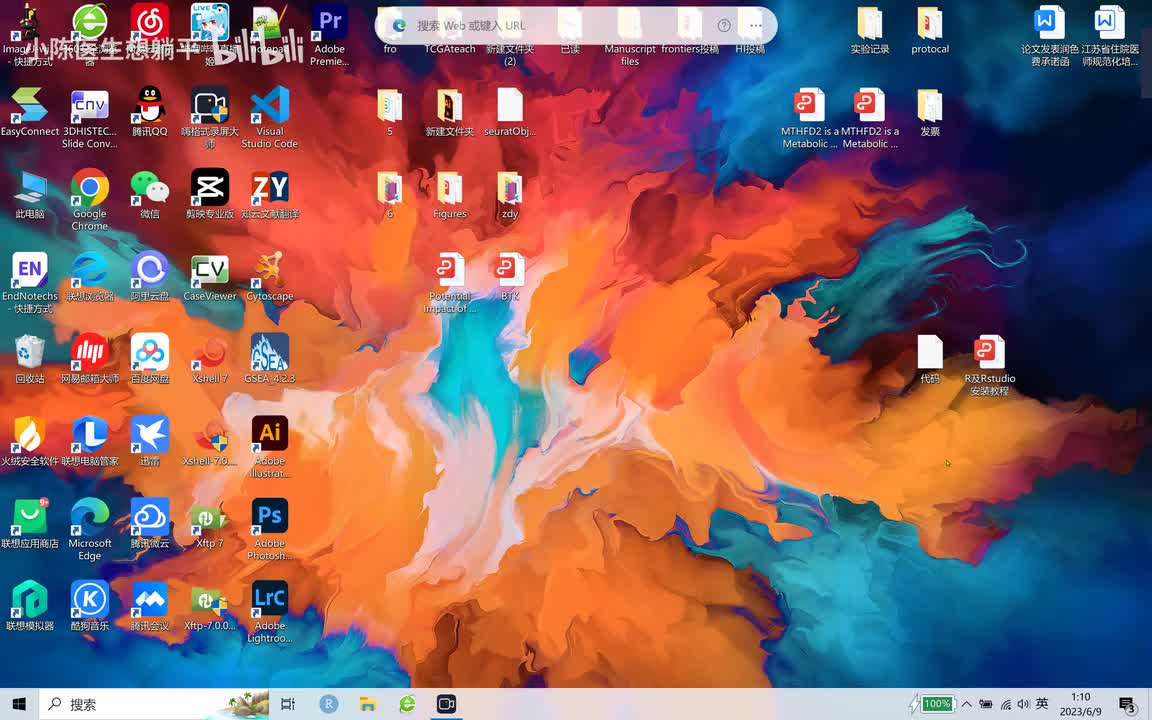Screen dimensions: 1152x720
Task: Open R及Rstudio安装教程 PDF file
Action: tap(990, 364)
